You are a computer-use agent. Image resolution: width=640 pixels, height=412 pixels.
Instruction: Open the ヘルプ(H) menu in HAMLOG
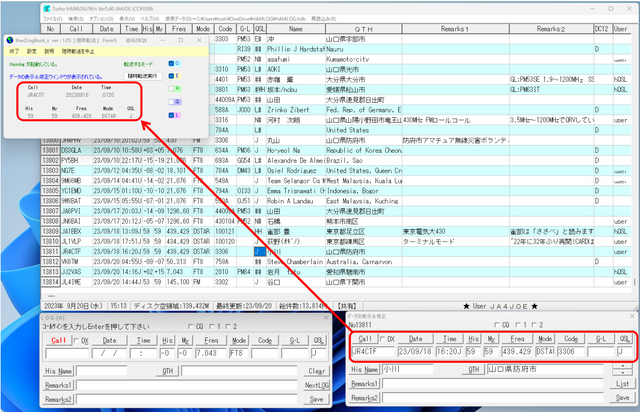pyautogui.click(x=149, y=19)
